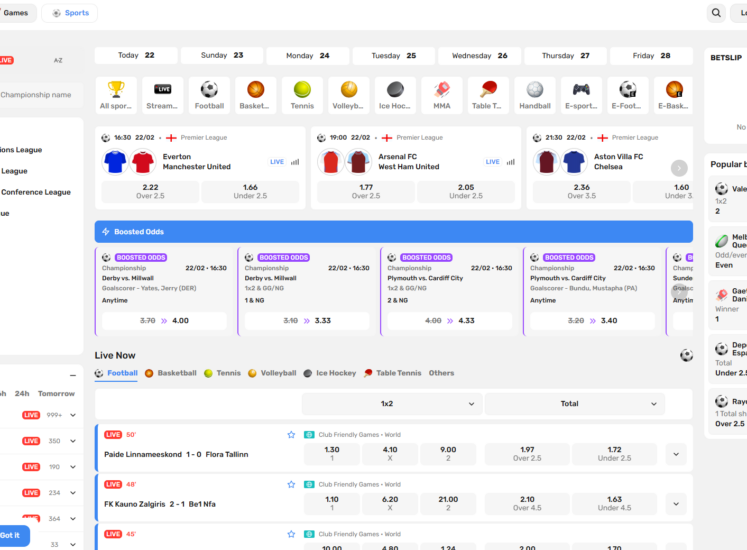Open the Total market dropdown
Image resolution: width=747 pixels, height=550 pixels.
588,404
